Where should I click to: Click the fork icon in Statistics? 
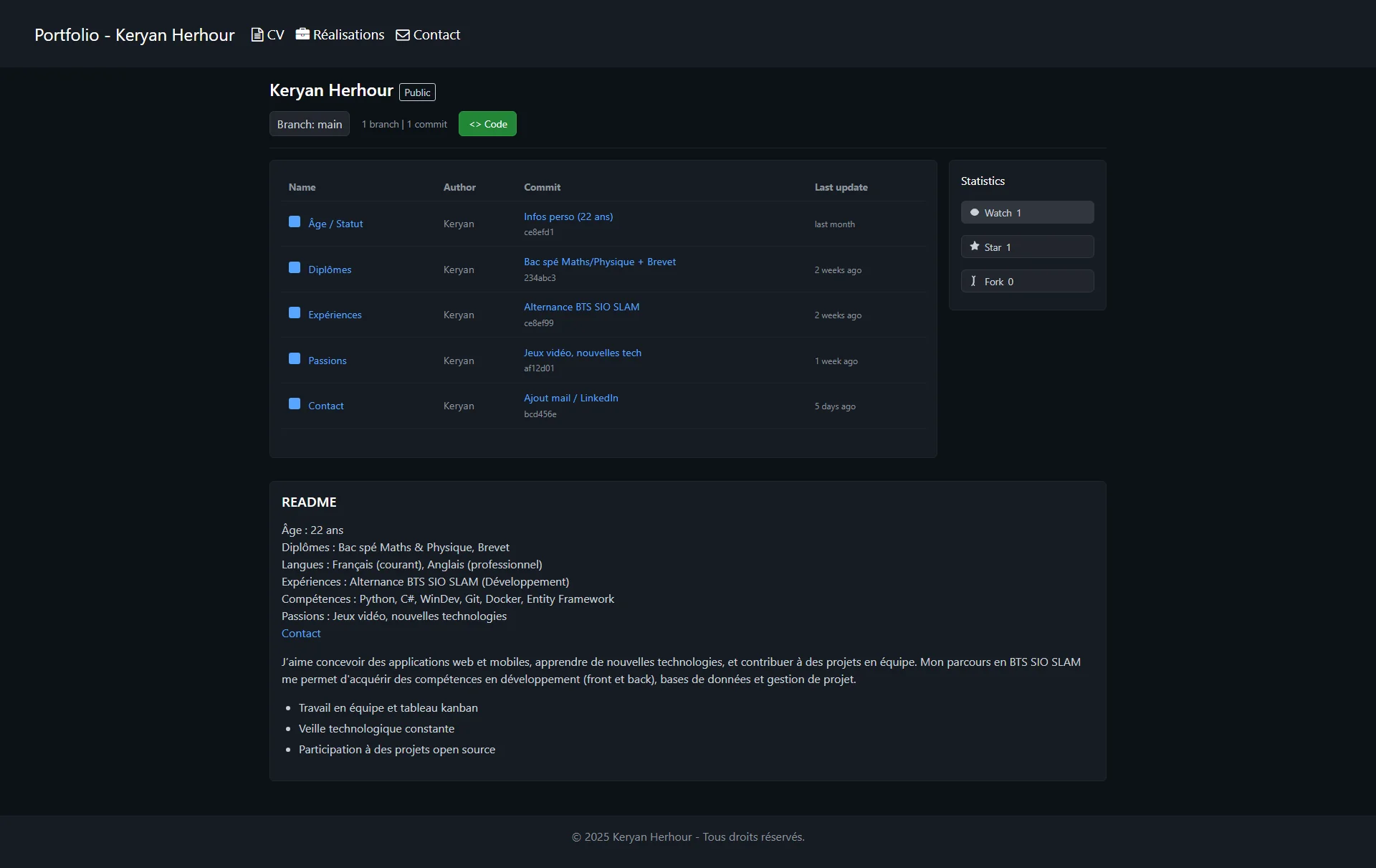pos(973,281)
